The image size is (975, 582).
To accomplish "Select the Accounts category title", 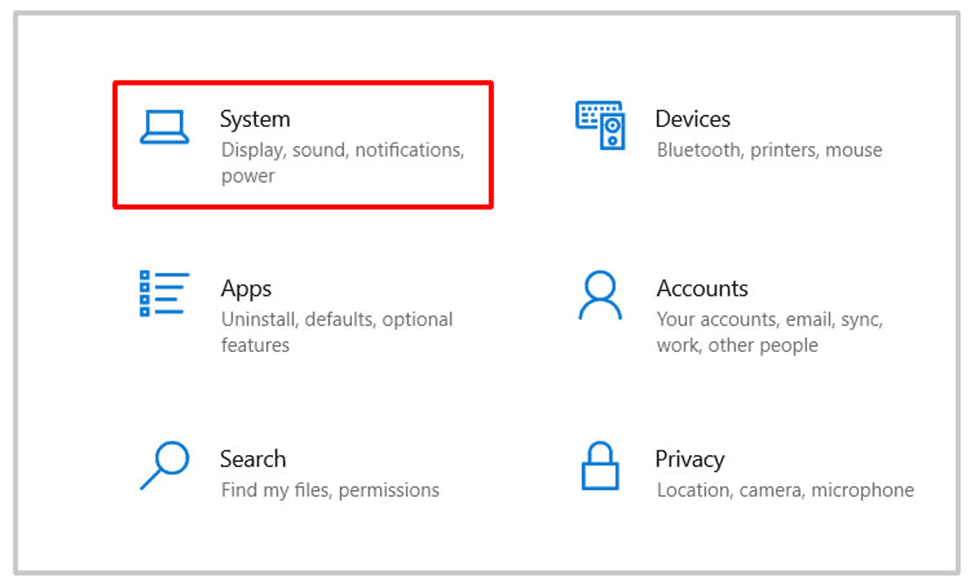I will (702, 289).
